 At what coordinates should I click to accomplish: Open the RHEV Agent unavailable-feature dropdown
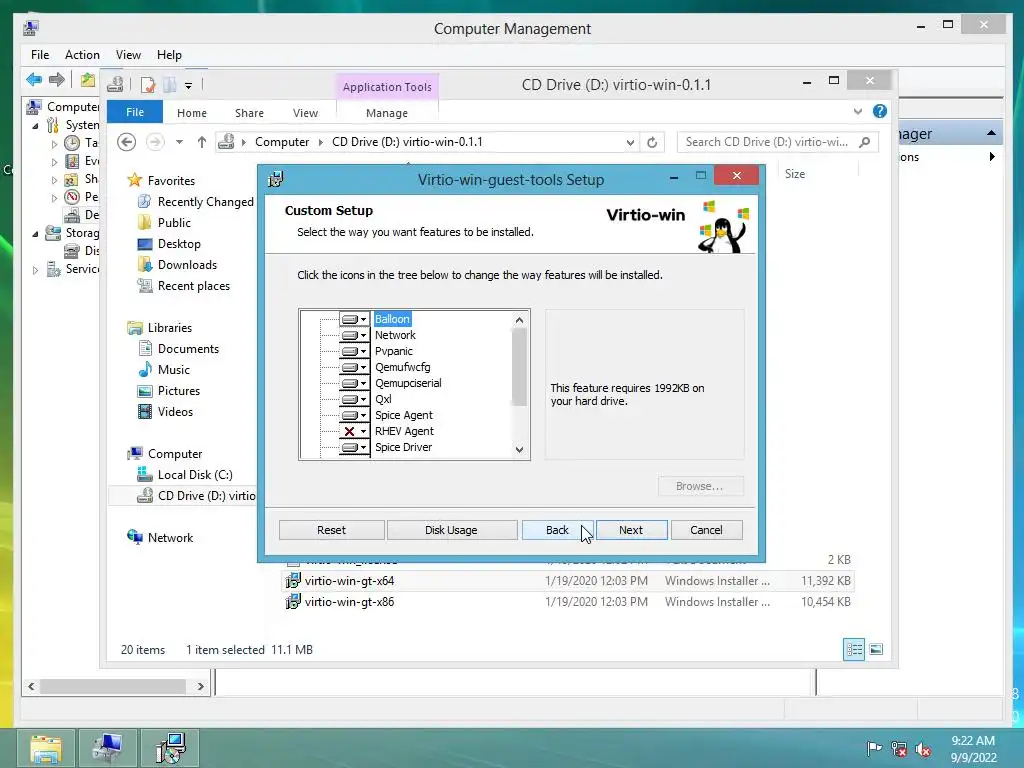pyautogui.click(x=355, y=431)
